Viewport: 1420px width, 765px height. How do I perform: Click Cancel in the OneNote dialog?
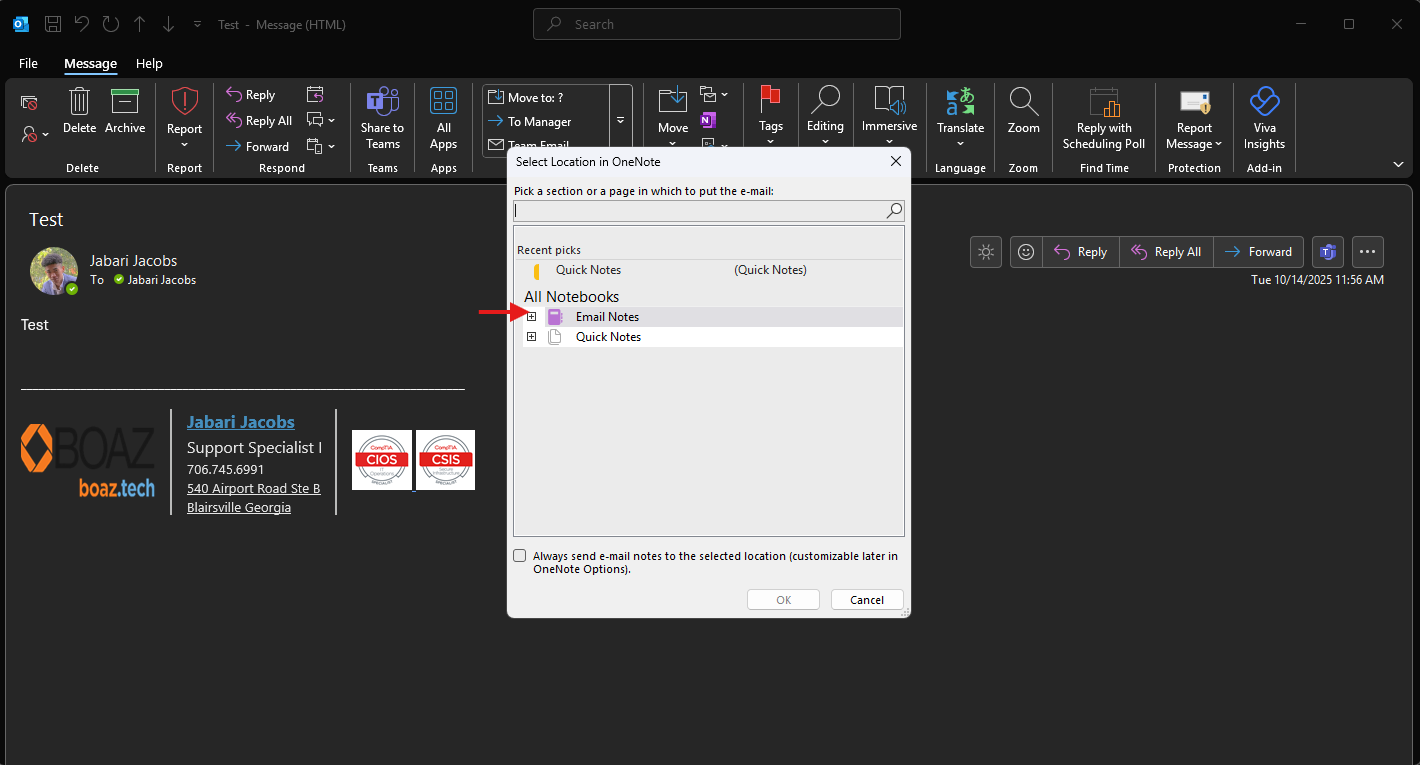[866, 600]
